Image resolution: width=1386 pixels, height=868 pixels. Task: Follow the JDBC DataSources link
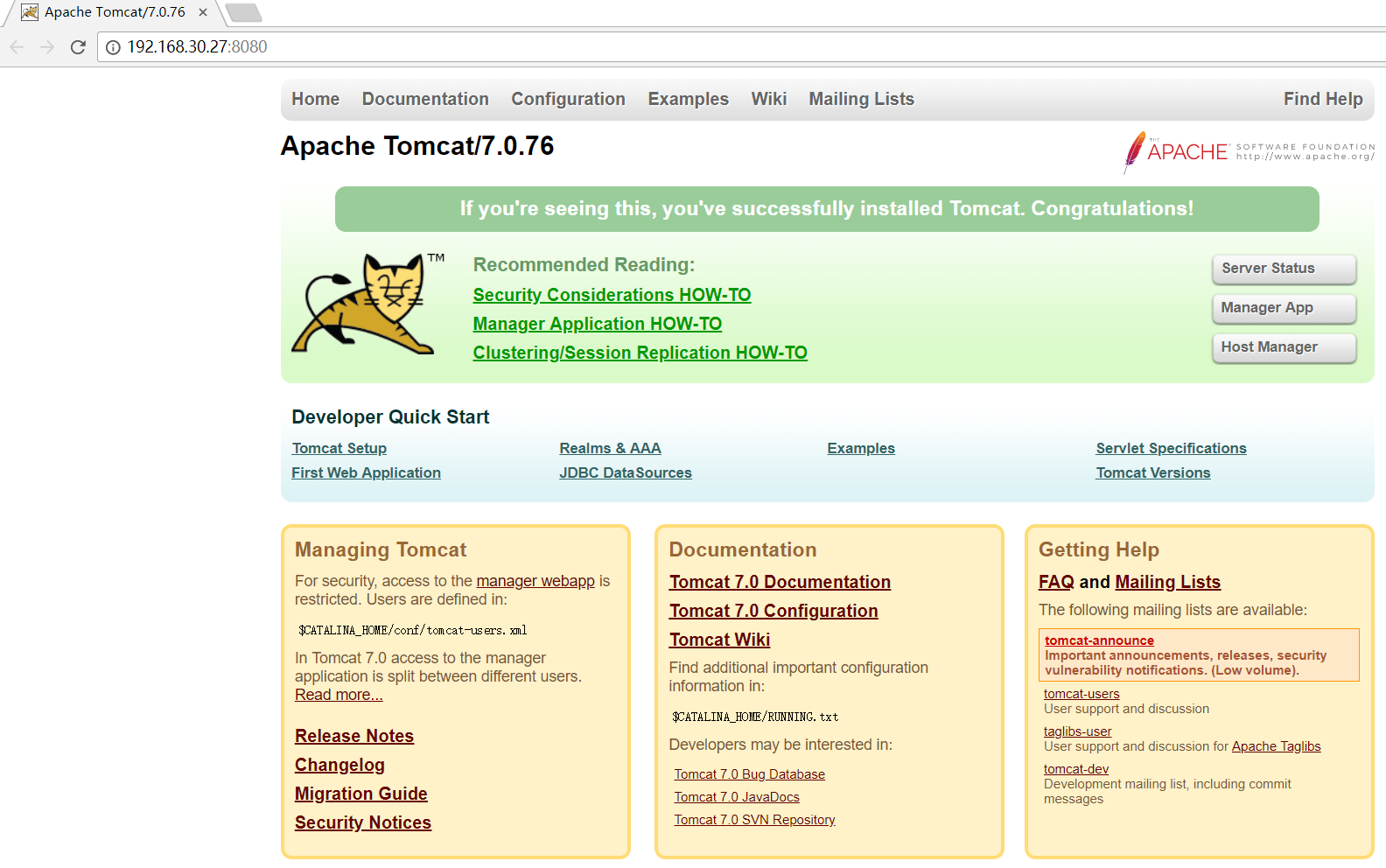626,472
